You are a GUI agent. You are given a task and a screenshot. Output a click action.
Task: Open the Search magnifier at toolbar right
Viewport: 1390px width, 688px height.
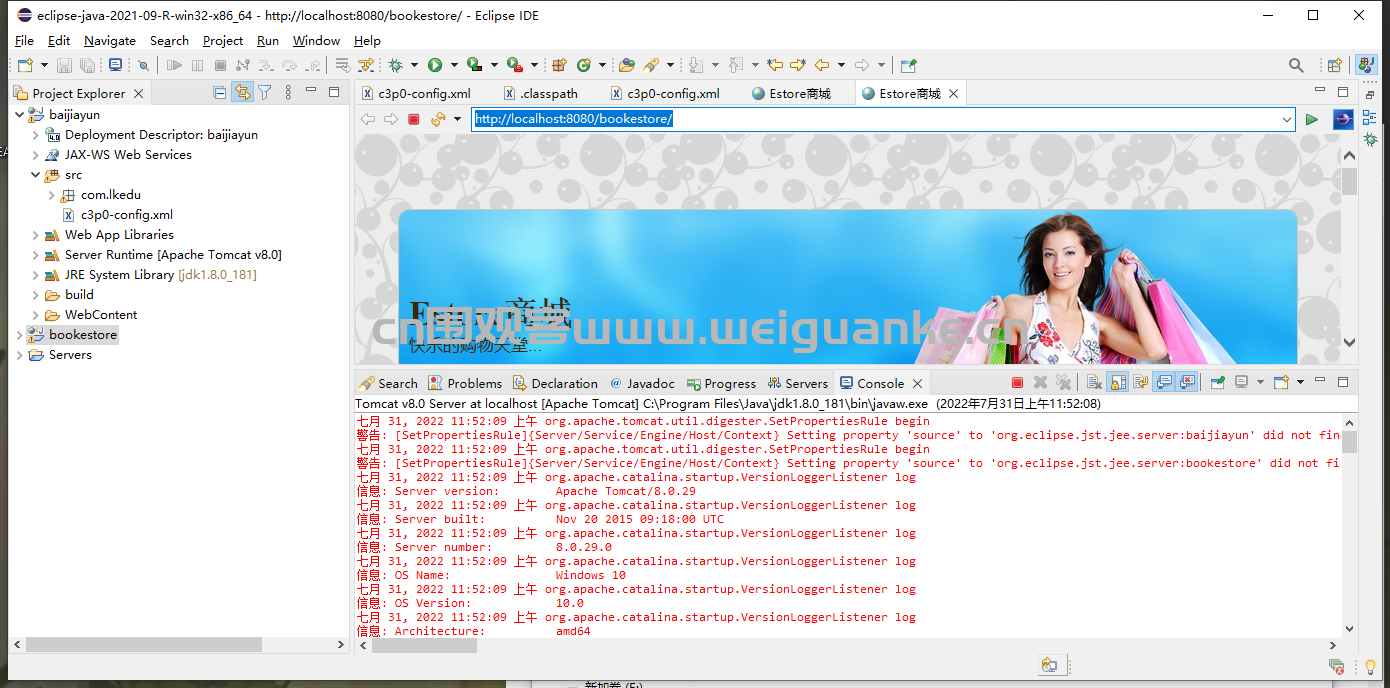1296,65
